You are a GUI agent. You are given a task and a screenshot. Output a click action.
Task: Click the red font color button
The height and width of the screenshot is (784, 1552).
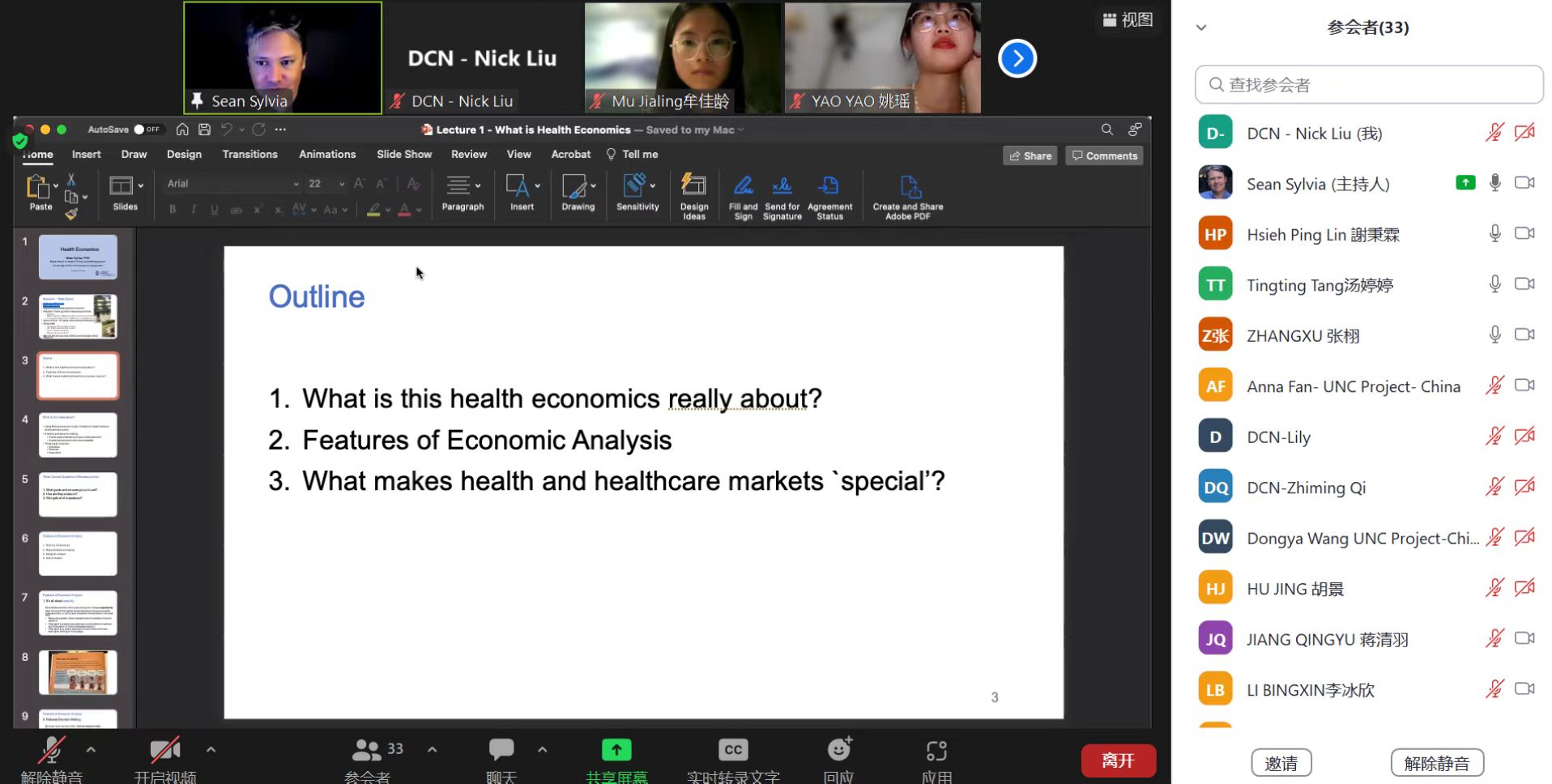404,210
